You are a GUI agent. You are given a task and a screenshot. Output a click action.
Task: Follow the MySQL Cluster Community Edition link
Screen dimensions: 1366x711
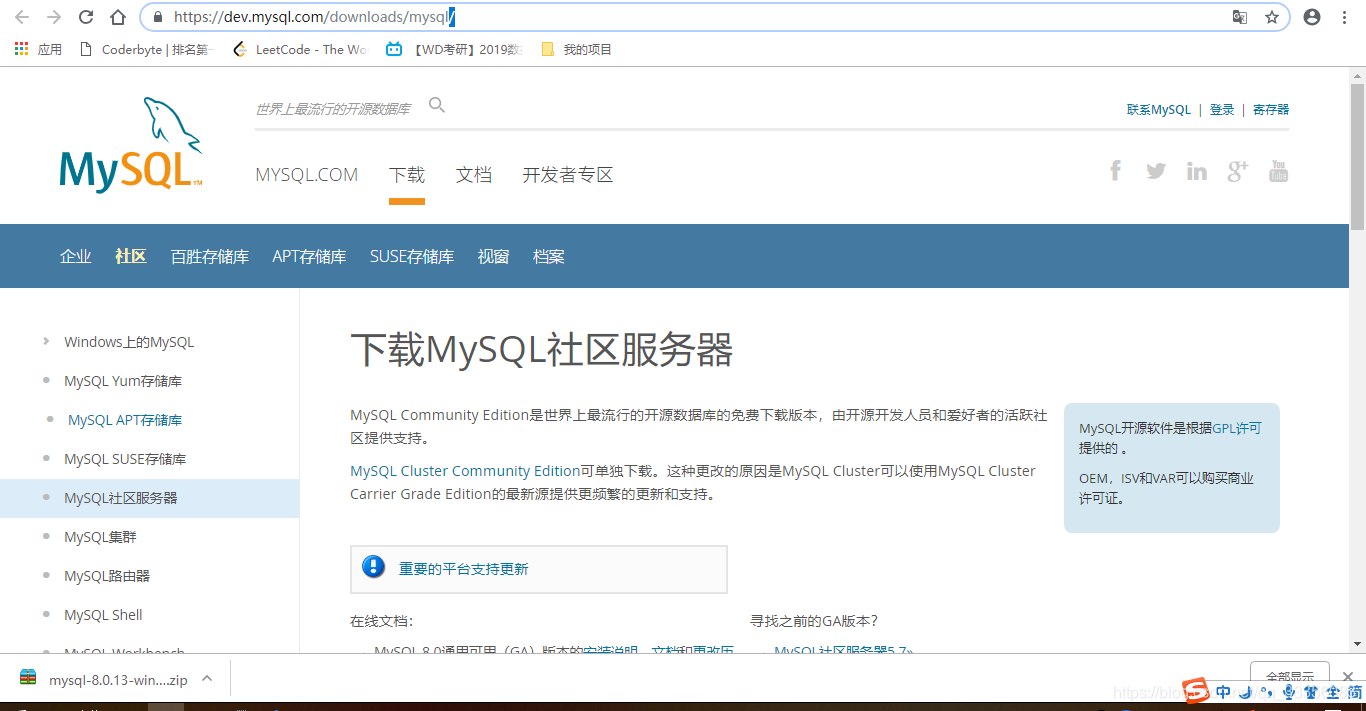click(x=465, y=471)
